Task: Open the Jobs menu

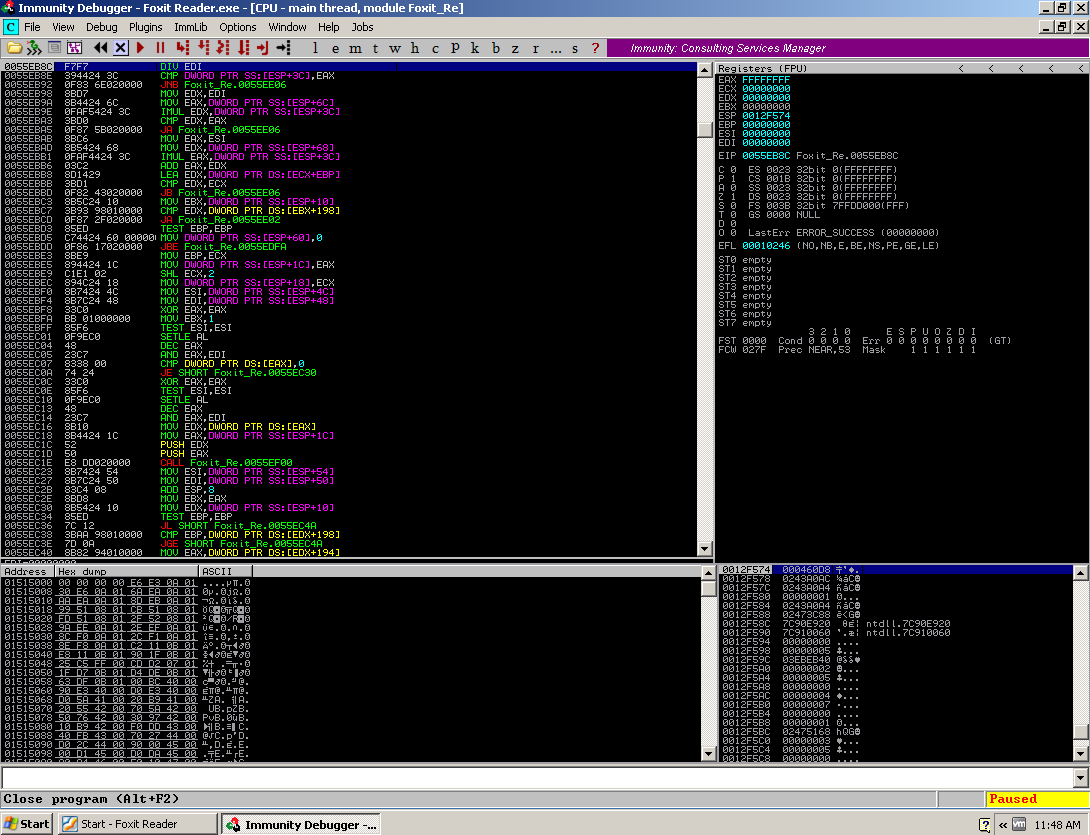Action: point(362,27)
